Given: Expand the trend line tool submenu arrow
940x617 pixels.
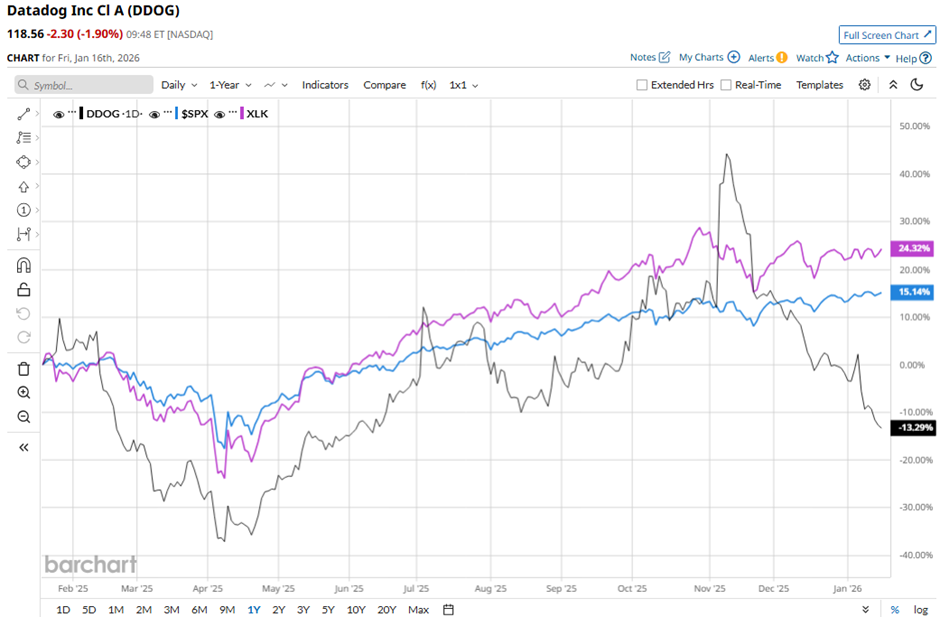Looking at the screenshot, I should coord(37,113).
